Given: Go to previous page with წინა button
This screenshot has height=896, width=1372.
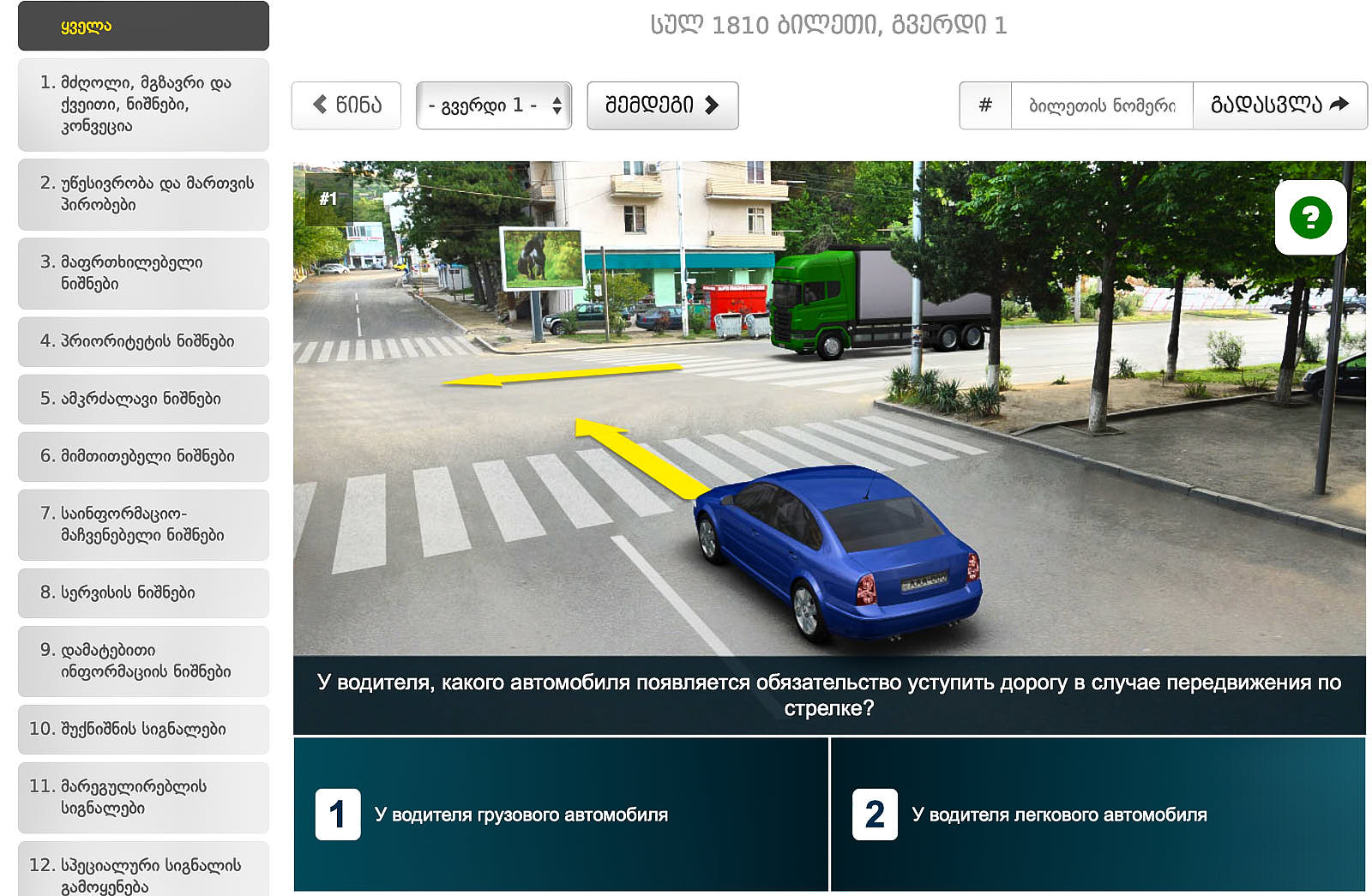Looking at the screenshot, I should coord(346,105).
